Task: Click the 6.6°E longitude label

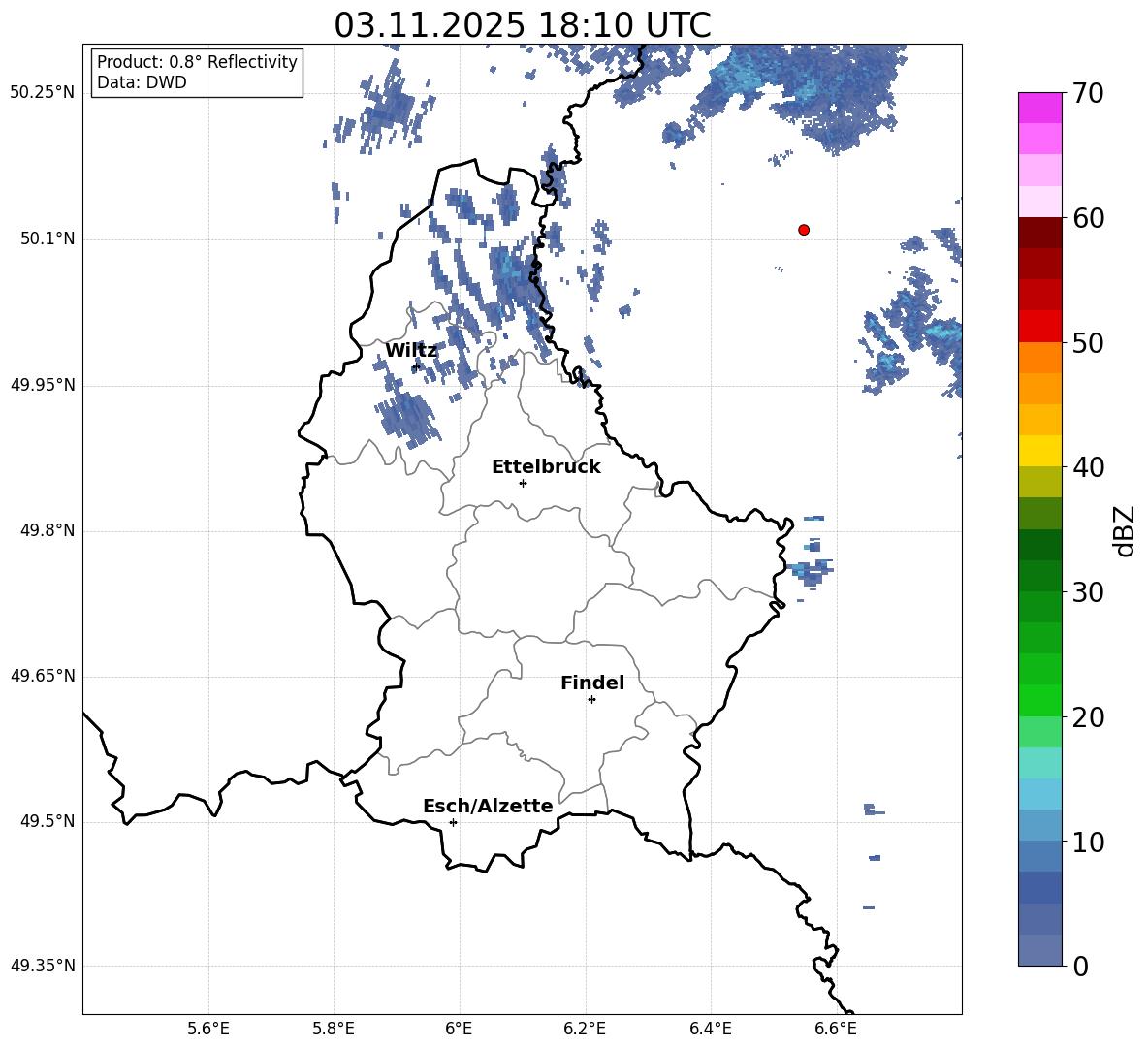Action: click(x=836, y=1029)
